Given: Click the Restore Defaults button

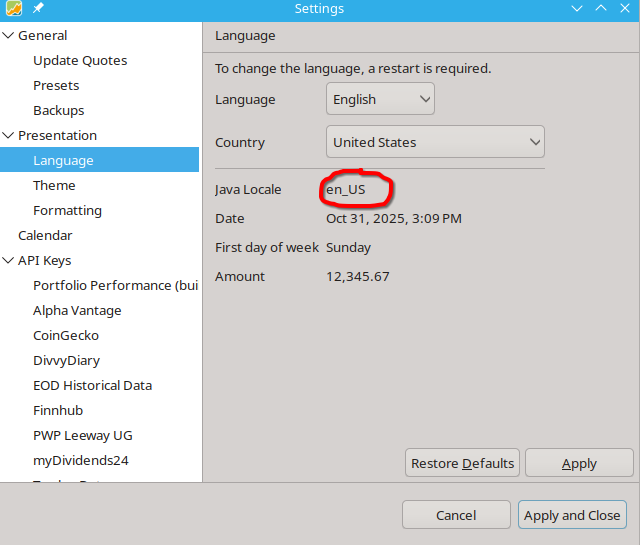Looking at the screenshot, I should 462,463.
